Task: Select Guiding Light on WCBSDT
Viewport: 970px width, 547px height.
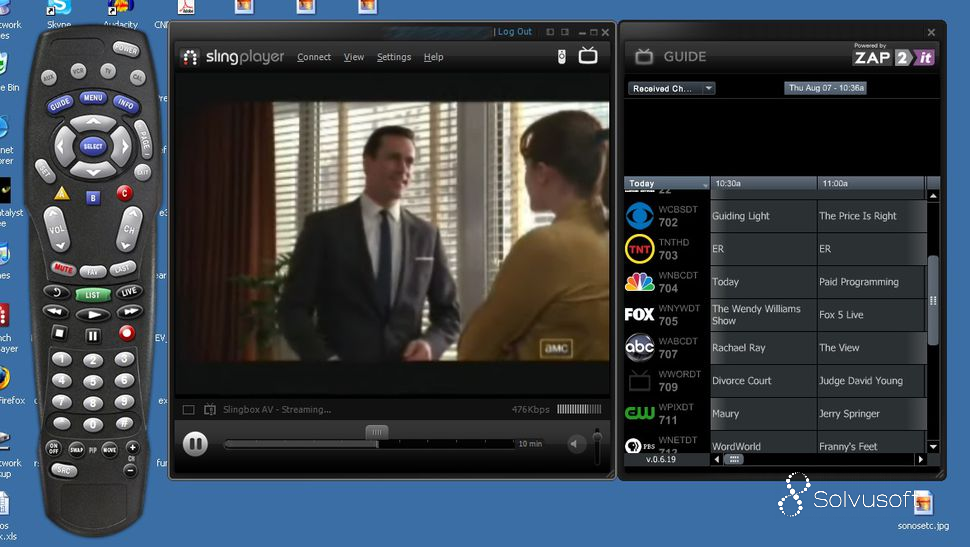Action: (763, 216)
